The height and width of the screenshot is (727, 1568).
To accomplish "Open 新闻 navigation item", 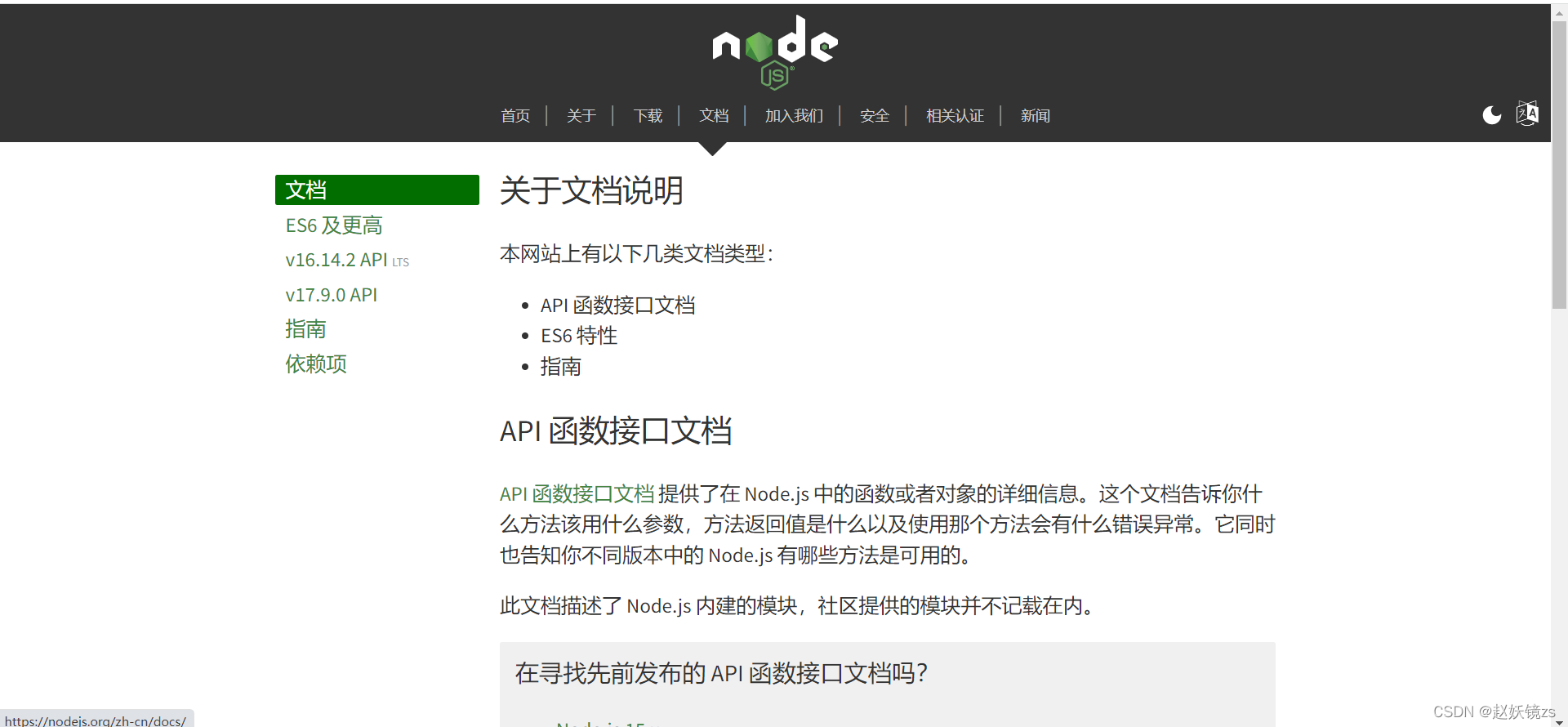I will pyautogui.click(x=1036, y=116).
